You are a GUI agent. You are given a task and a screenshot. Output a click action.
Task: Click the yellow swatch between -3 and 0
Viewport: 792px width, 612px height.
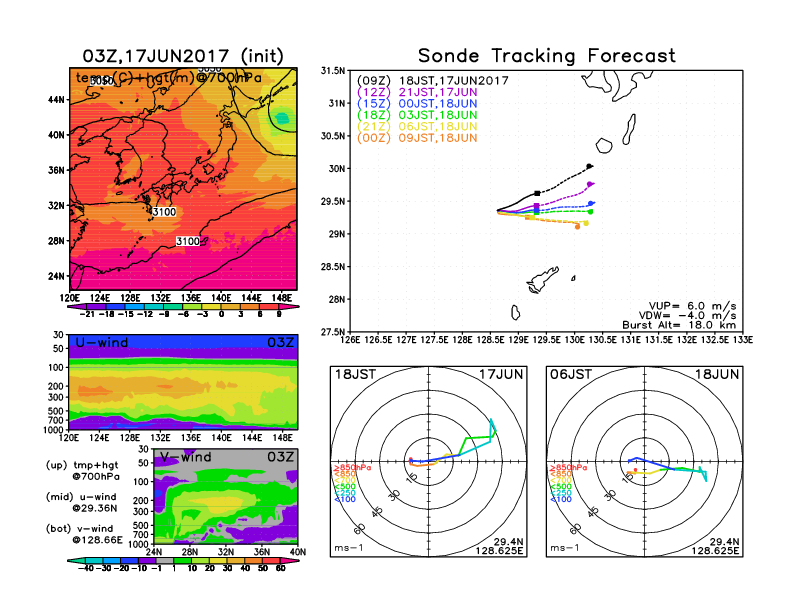click(212, 307)
